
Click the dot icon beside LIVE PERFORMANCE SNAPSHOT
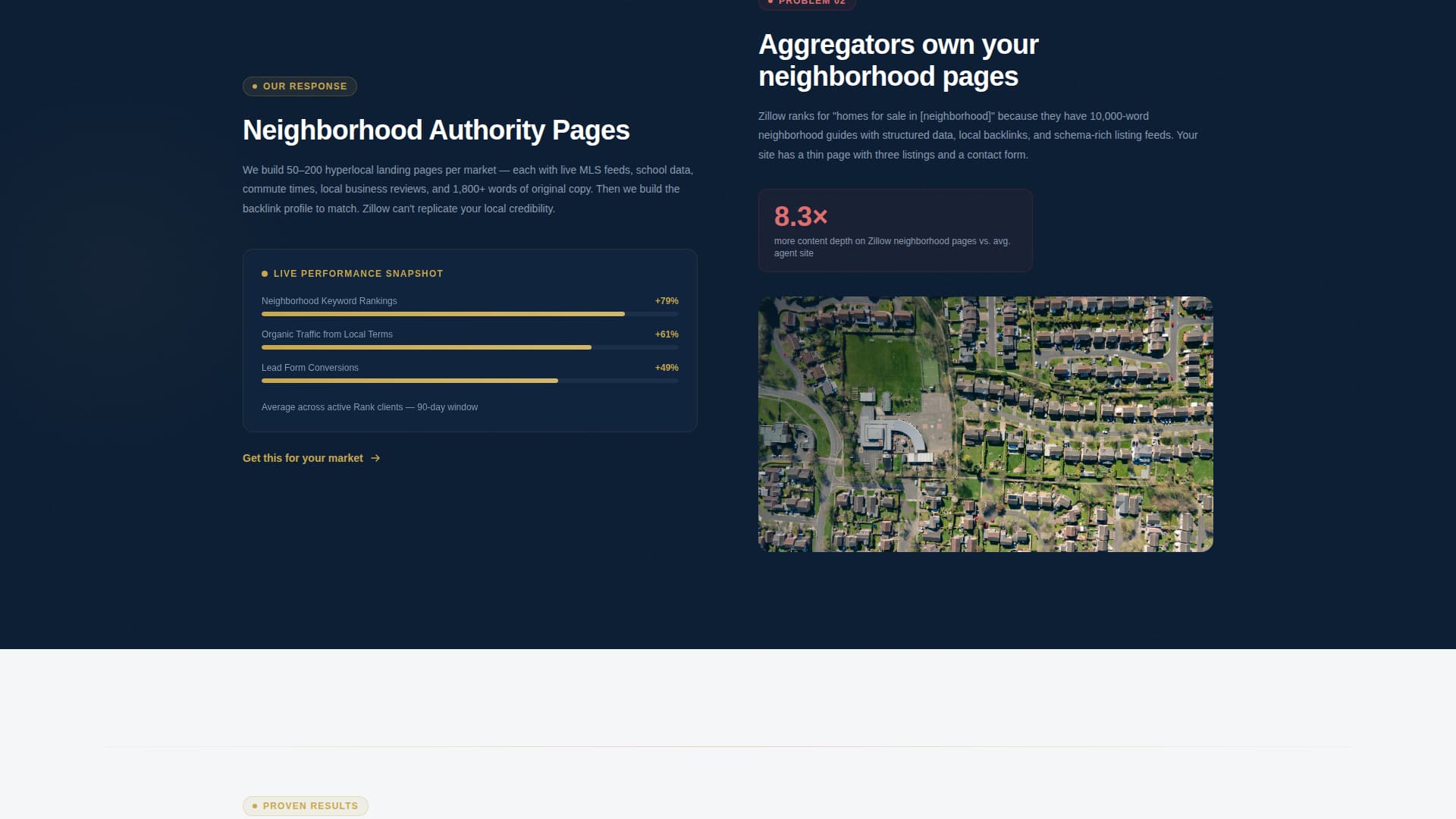264,274
